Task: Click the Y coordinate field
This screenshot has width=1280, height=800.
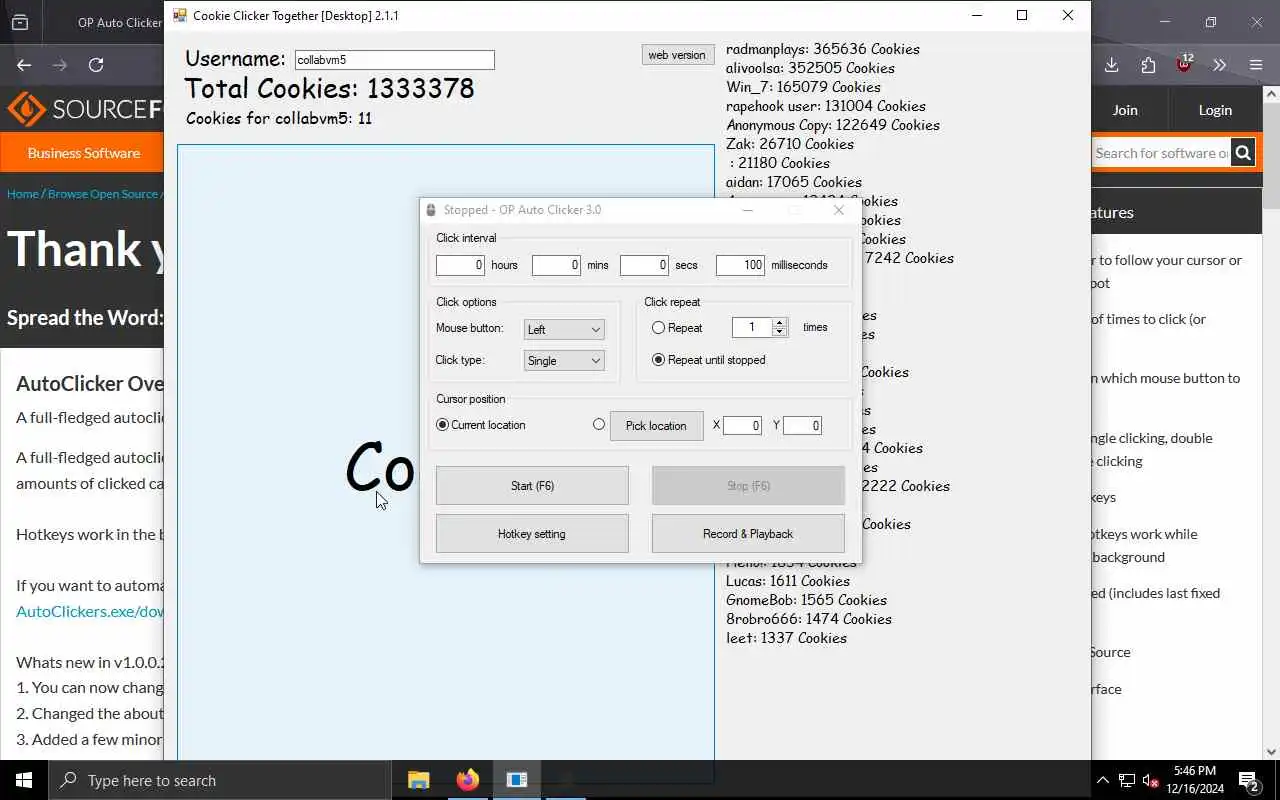Action: pos(802,425)
